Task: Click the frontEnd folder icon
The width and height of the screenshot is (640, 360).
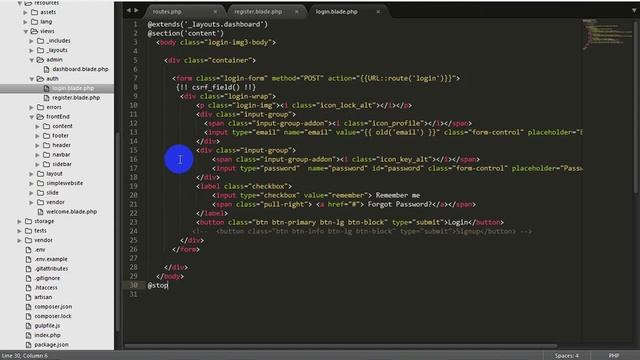Action: 40,117
